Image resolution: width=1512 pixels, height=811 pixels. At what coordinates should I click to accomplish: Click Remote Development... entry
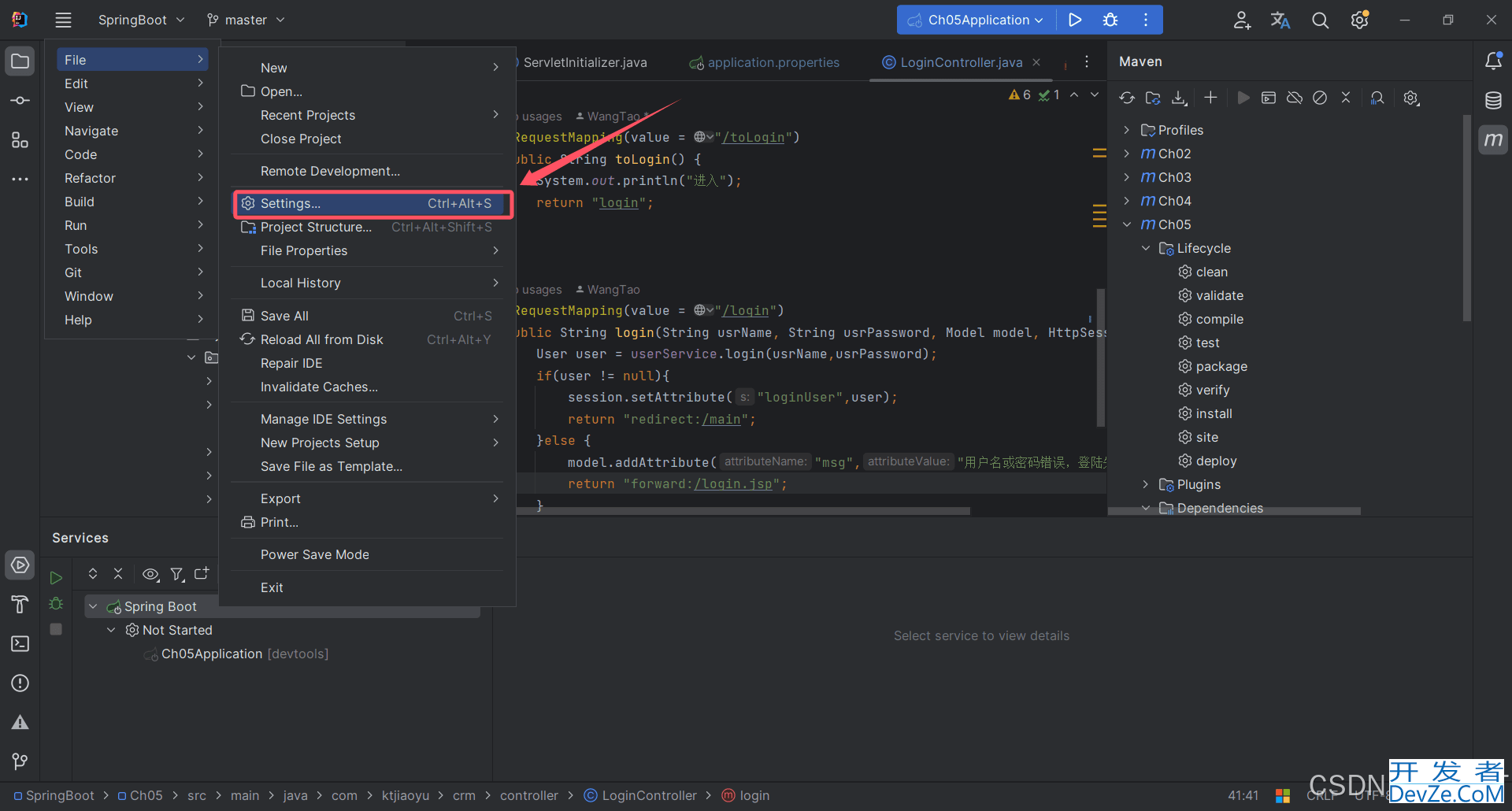coord(367,171)
